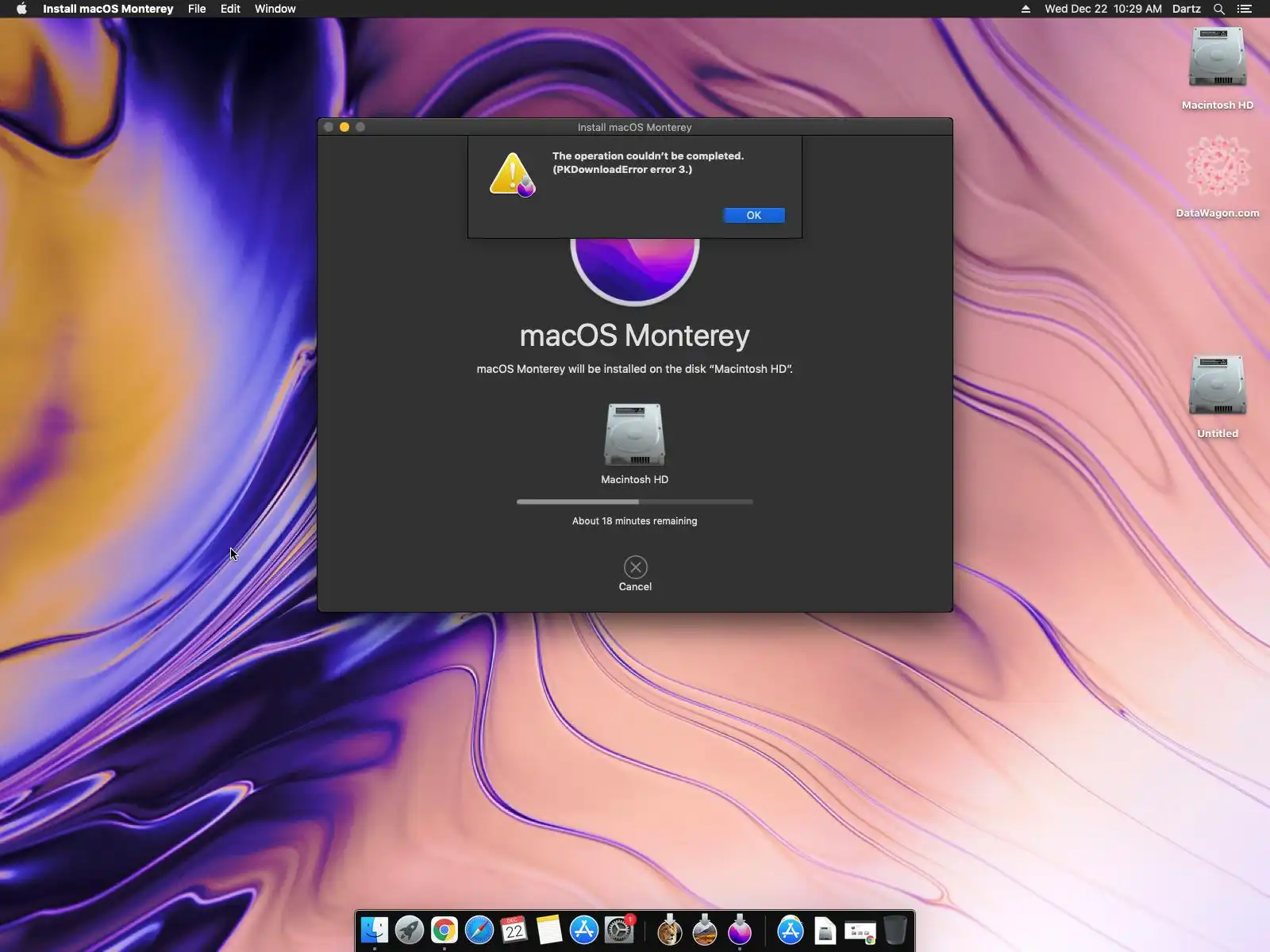
Task: Cancel the macOS Monterey installation
Action: click(x=635, y=574)
